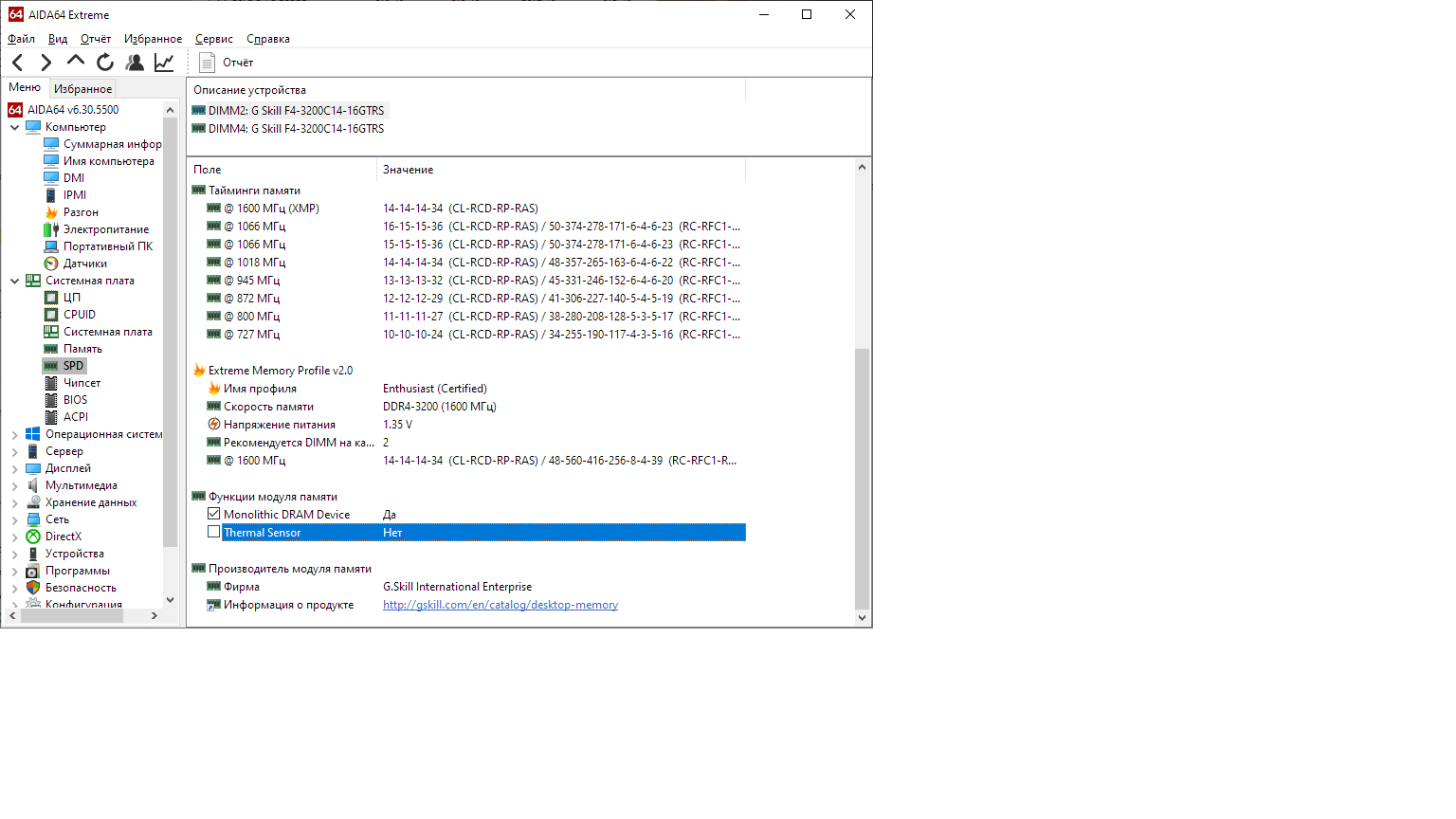Click the Поле column header
The image size is (1456, 819).
pyautogui.click(x=282, y=170)
